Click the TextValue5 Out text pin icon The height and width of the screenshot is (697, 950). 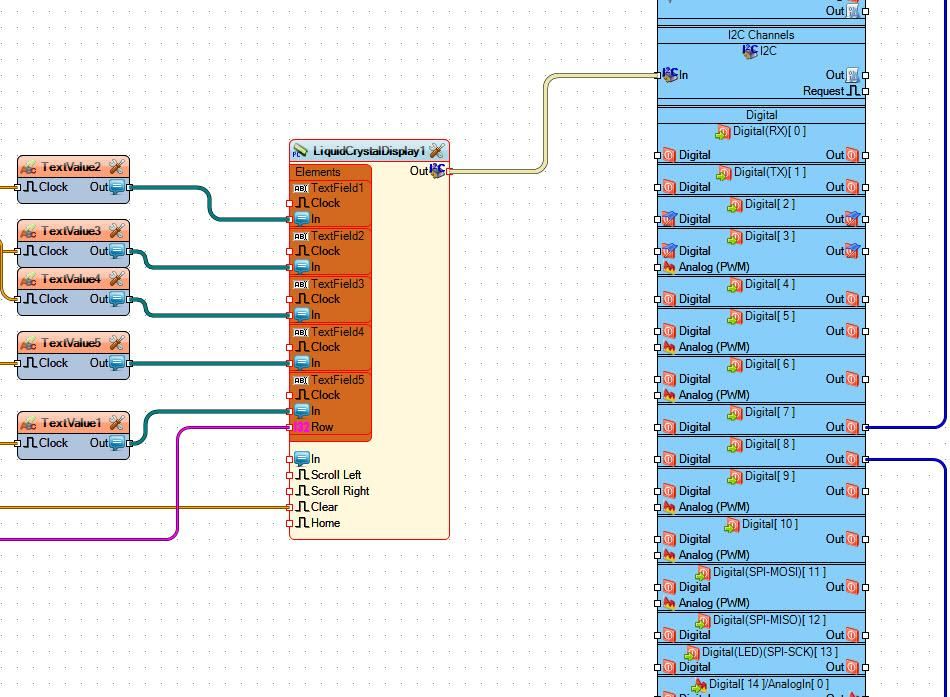pos(118,363)
